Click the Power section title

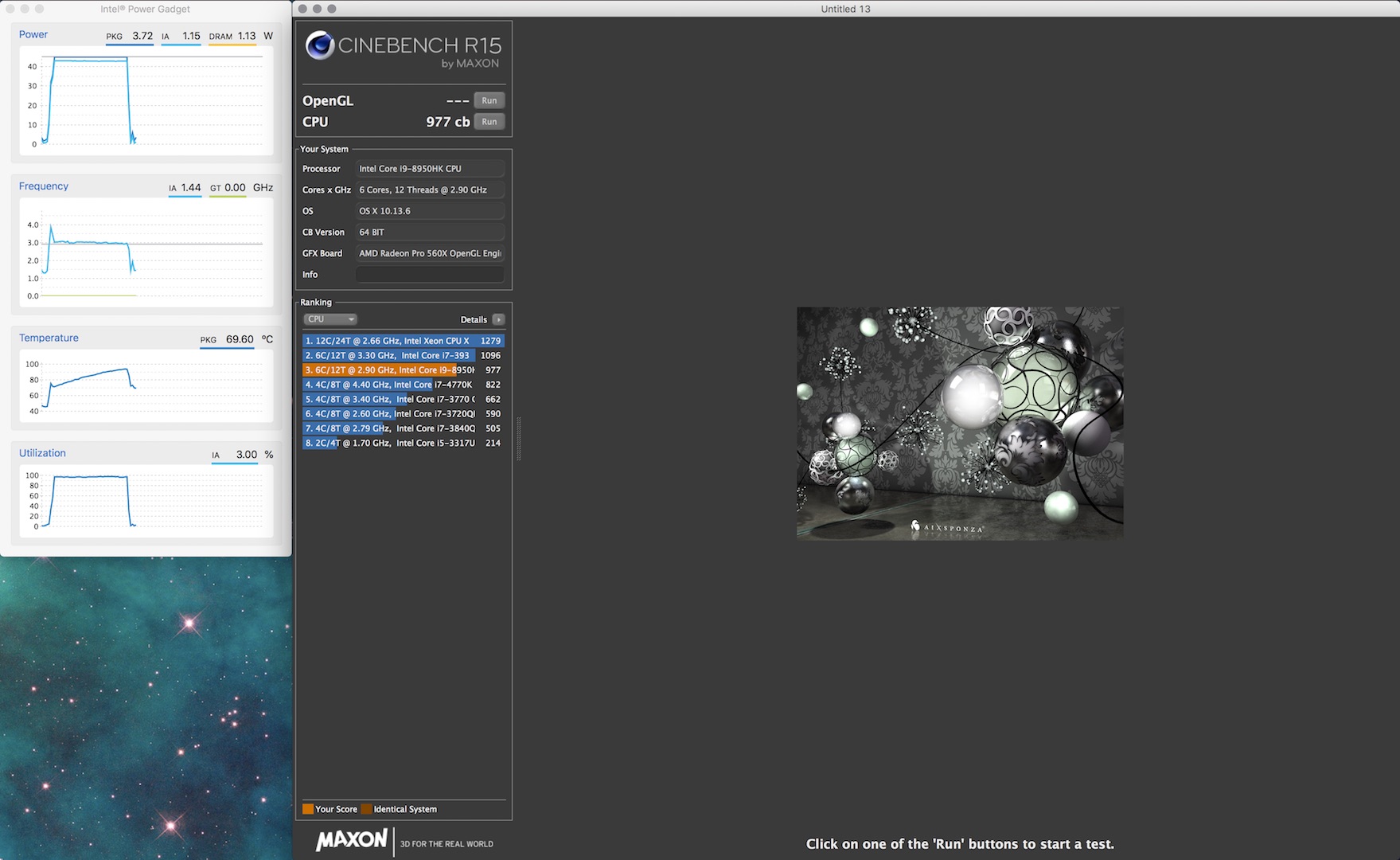point(33,34)
